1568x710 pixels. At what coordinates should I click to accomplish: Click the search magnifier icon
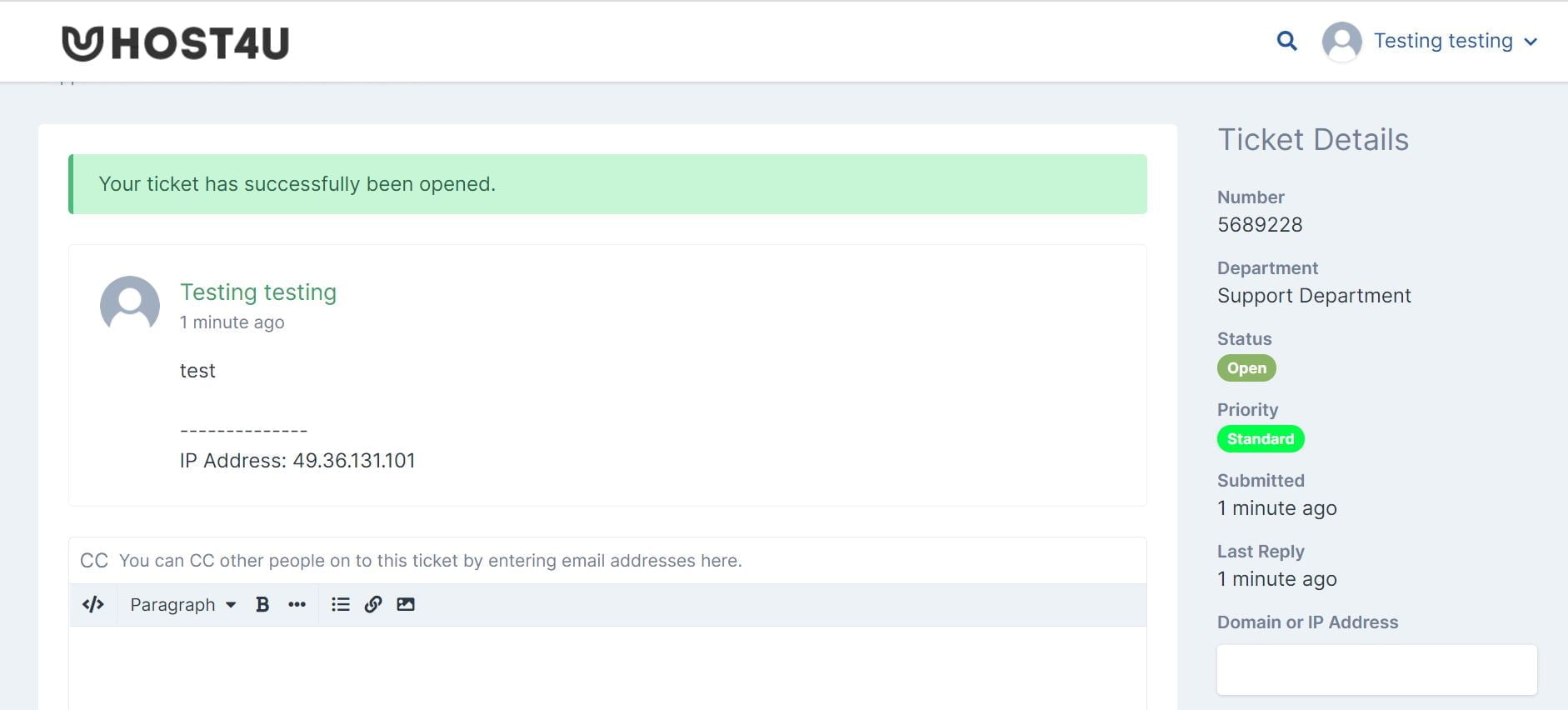point(1286,41)
